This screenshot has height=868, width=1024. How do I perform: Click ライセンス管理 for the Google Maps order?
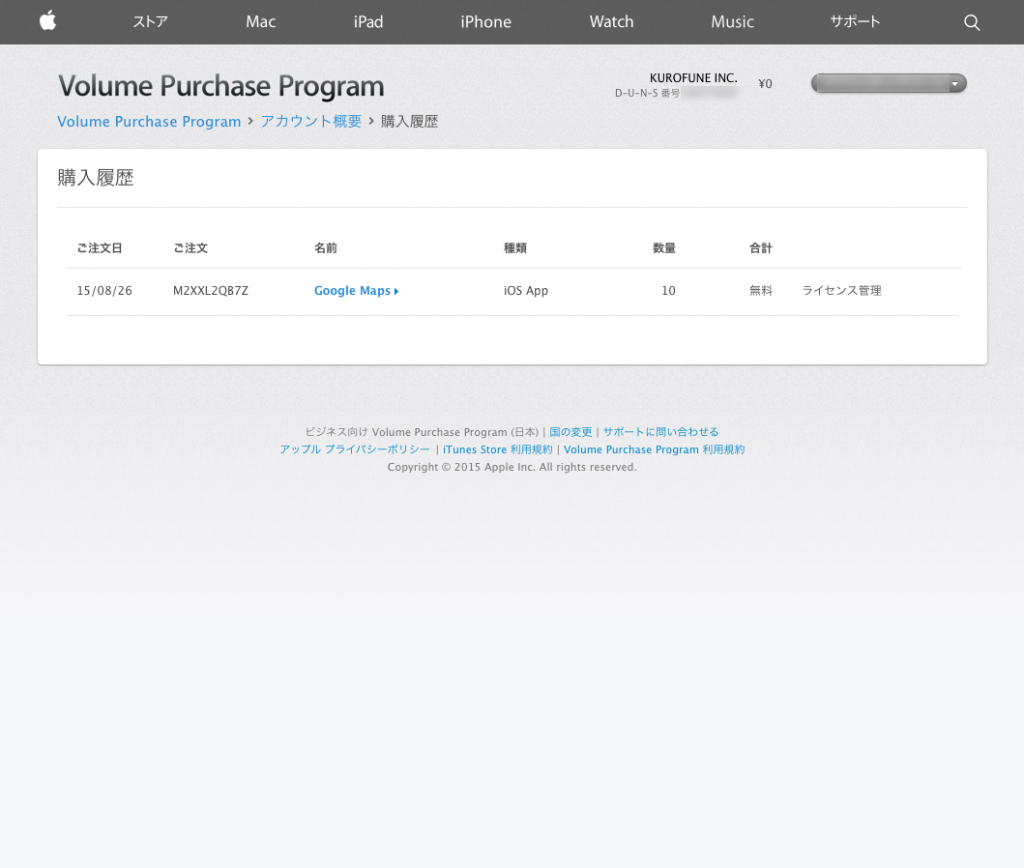tap(841, 290)
